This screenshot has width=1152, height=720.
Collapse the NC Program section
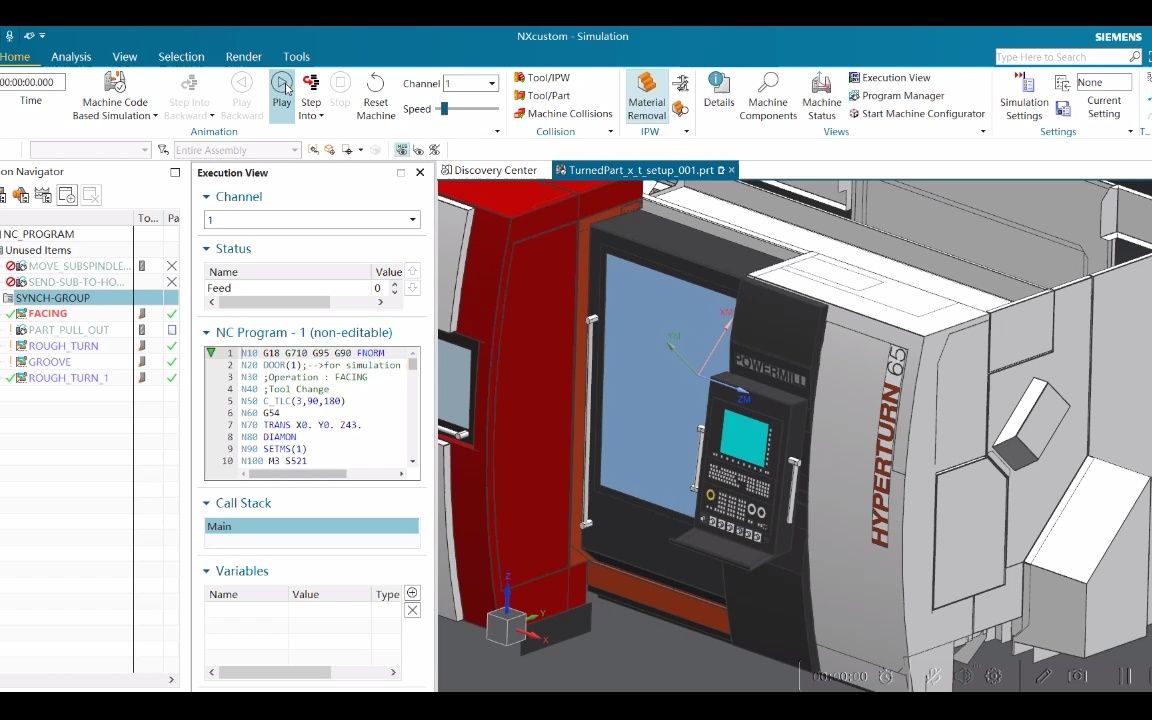tap(207, 333)
